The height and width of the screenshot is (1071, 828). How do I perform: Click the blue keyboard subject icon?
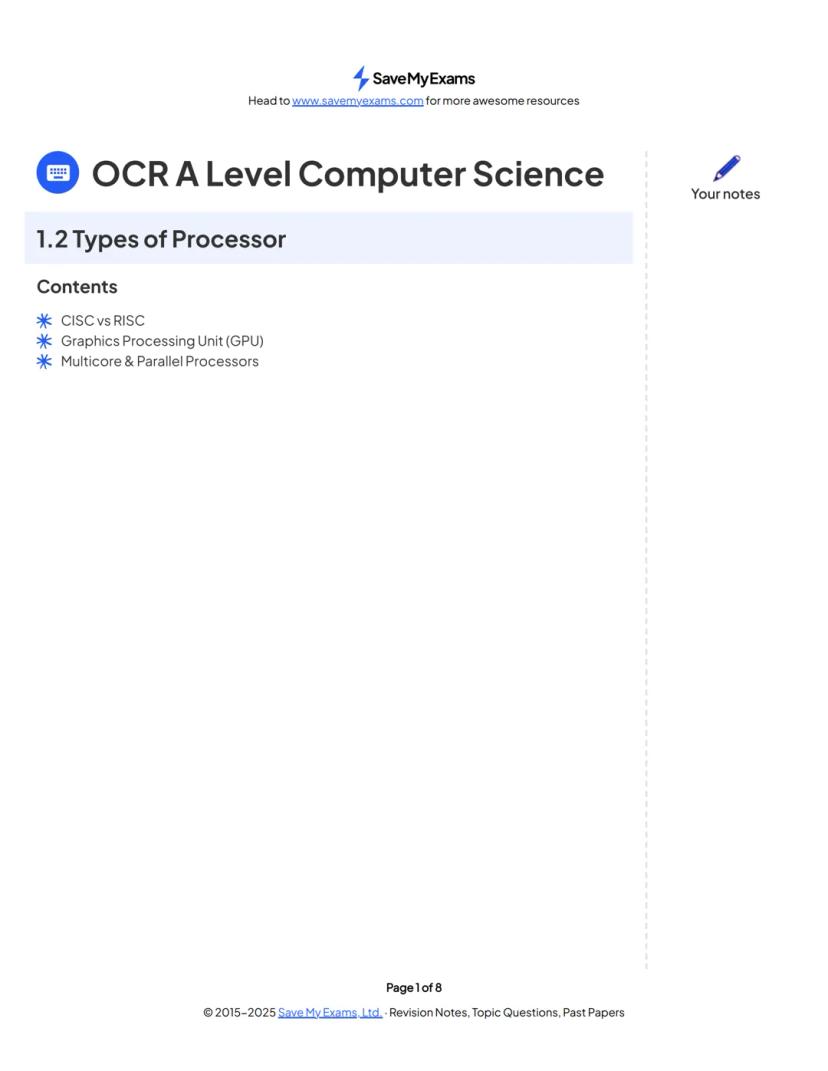(57, 173)
